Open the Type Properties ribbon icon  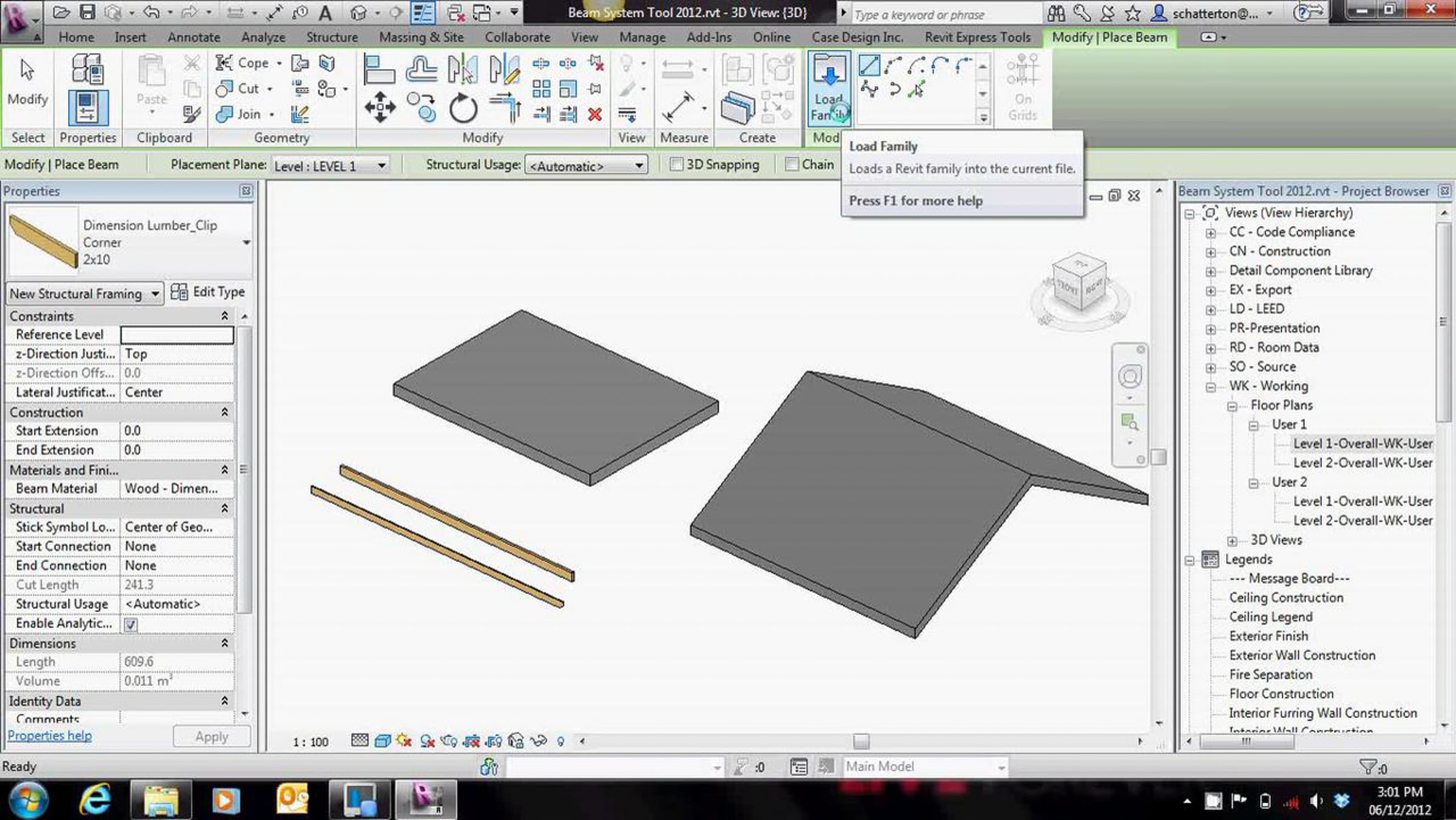tap(88, 68)
